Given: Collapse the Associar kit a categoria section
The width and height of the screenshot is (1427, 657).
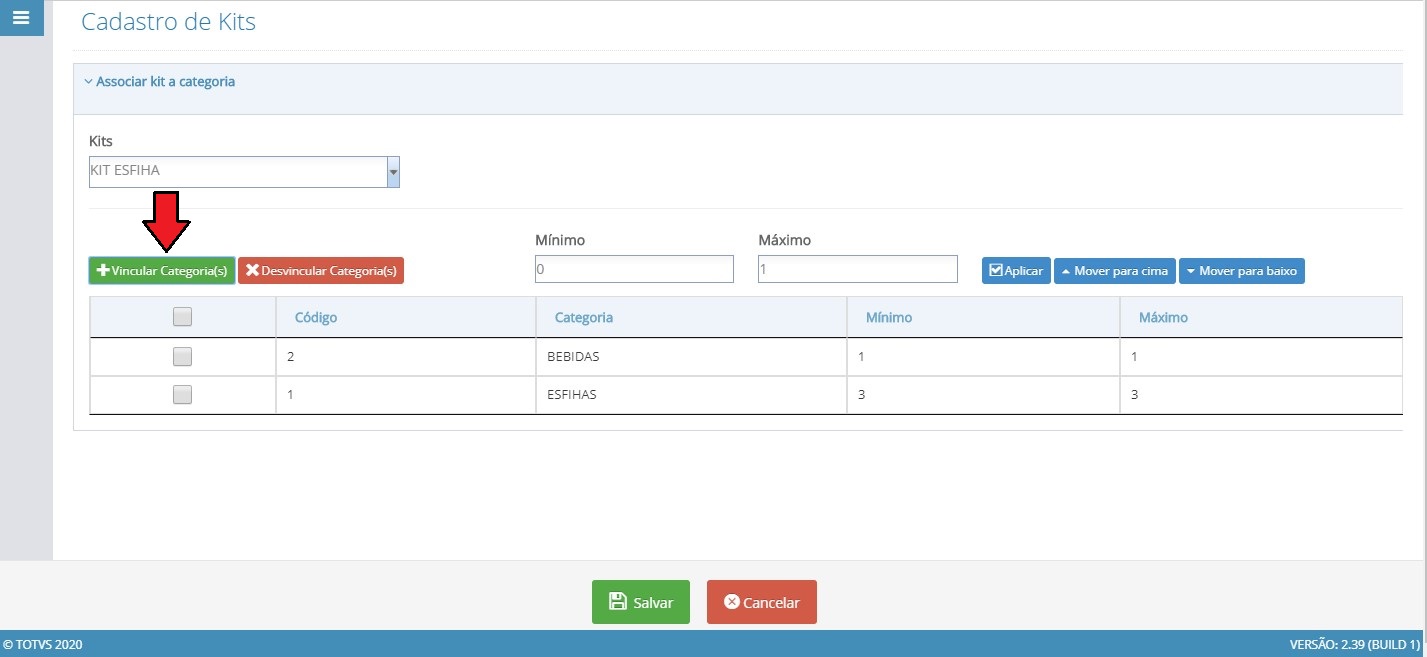Looking at the screenshot, I should pyautogui.click(x=160, y=82).
